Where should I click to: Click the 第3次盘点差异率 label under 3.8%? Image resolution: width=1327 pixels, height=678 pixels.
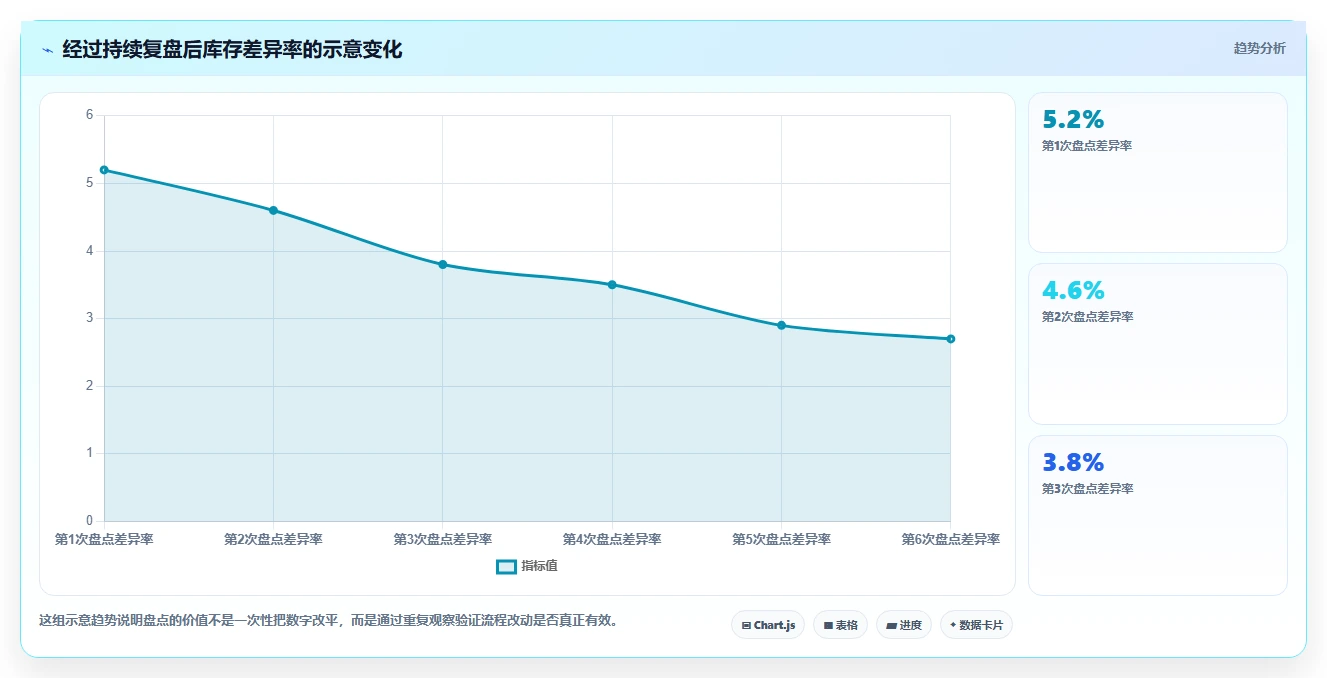pyautogui.click(x=1087, y=489)
